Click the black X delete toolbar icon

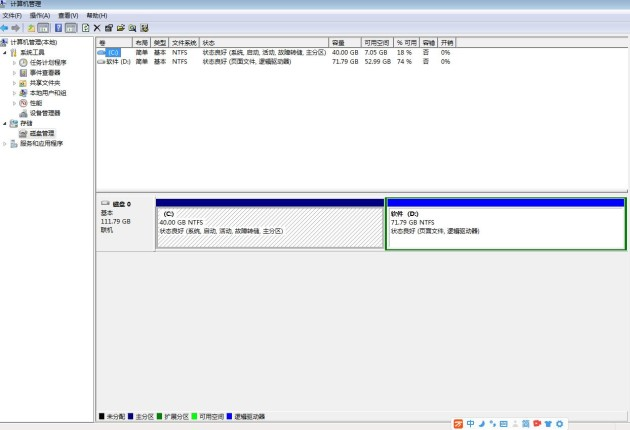click(x=97, y=28)
